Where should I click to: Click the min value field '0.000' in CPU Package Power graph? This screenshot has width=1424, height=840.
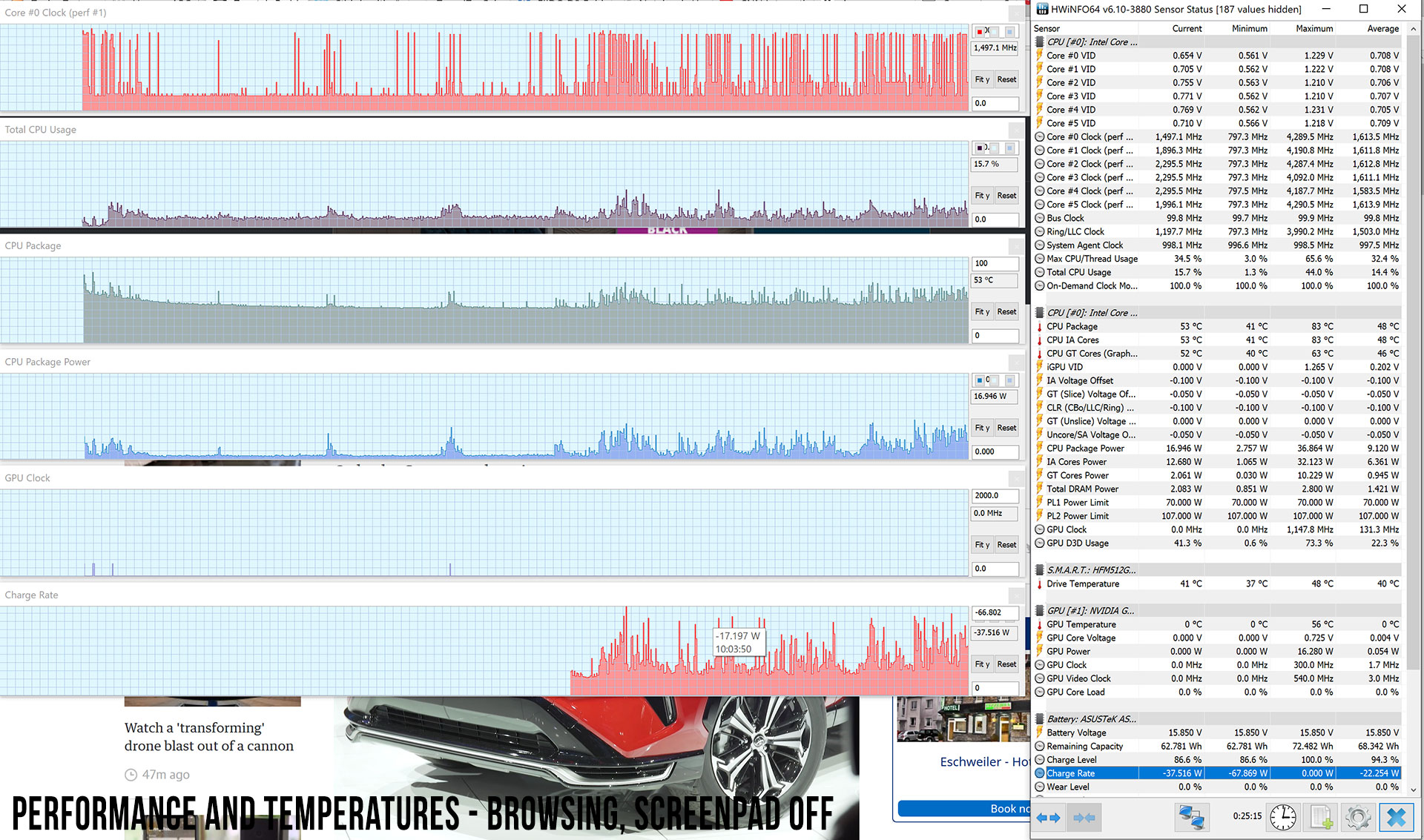(995, 452)
